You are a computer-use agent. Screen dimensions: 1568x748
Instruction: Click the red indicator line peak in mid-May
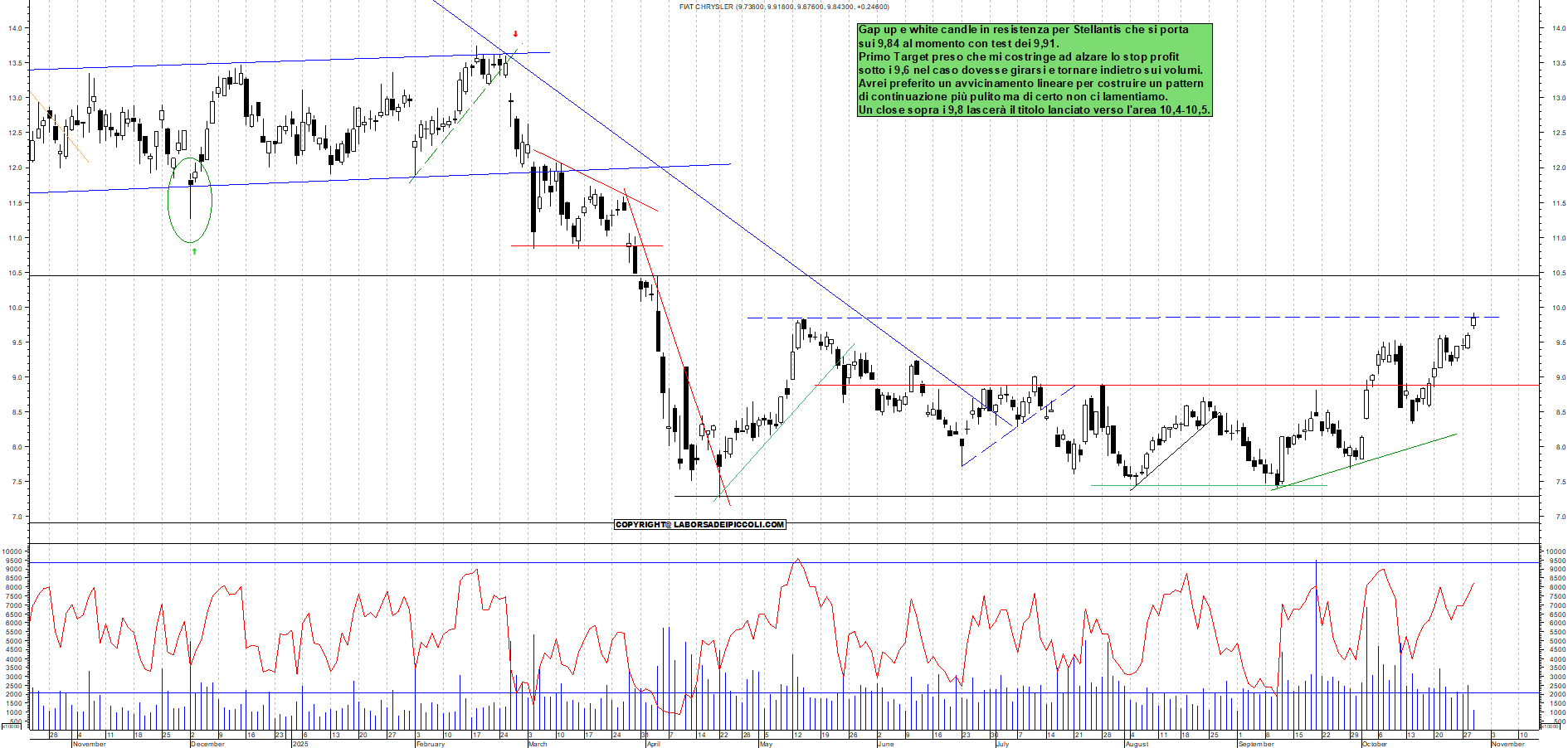tap(797, 560)
